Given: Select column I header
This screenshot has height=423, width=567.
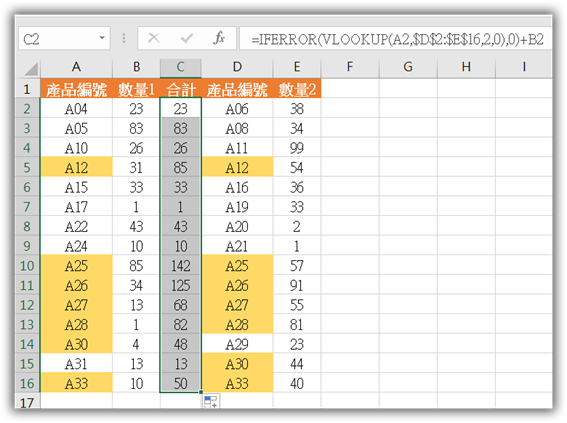Looking at the screenshot, I should [524, 67].
